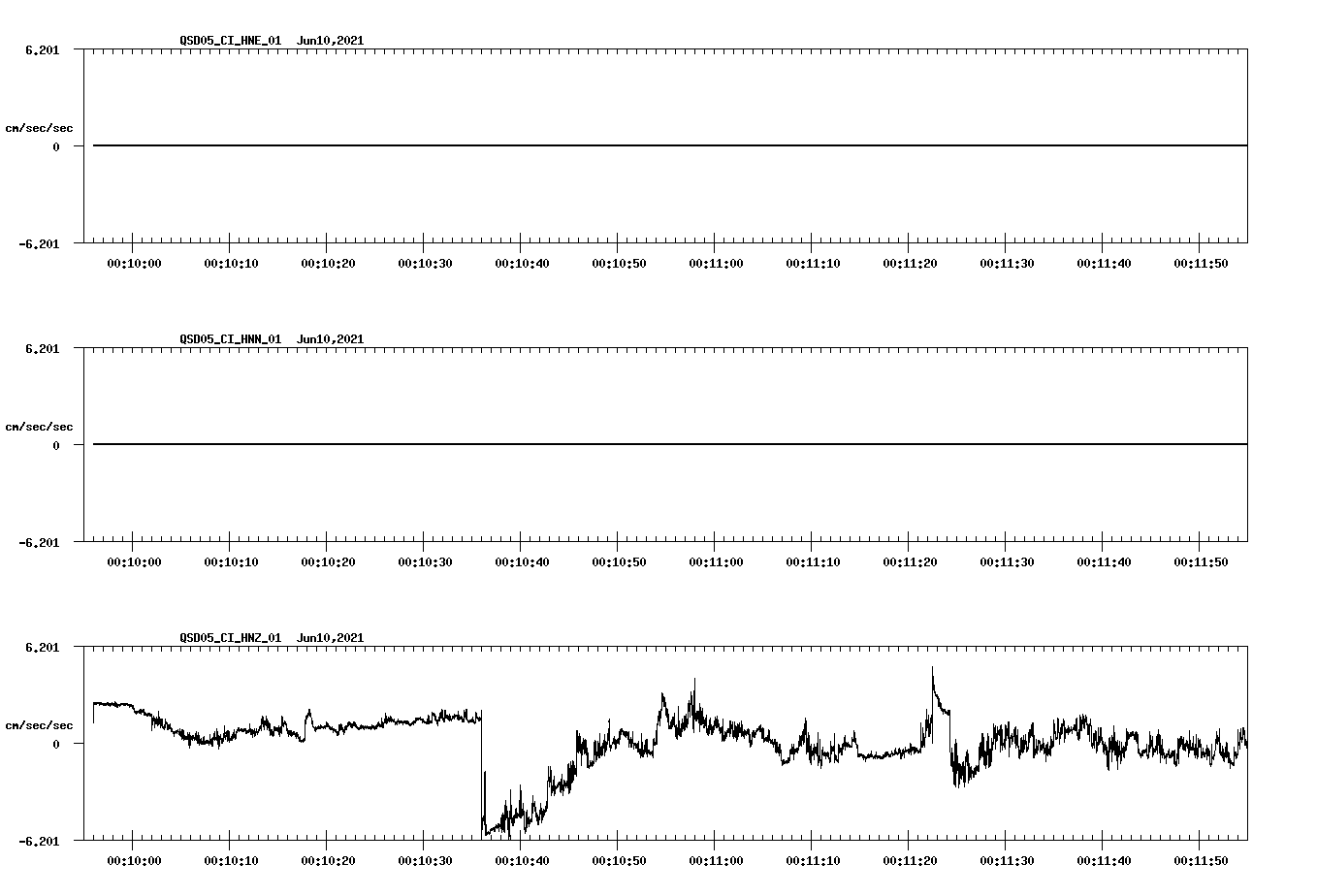Screen dimensions: 1317x896
Task: Click the 00:10:20 time label under the HNN plot
Action: pyautogui.click(x=328, y=561)
